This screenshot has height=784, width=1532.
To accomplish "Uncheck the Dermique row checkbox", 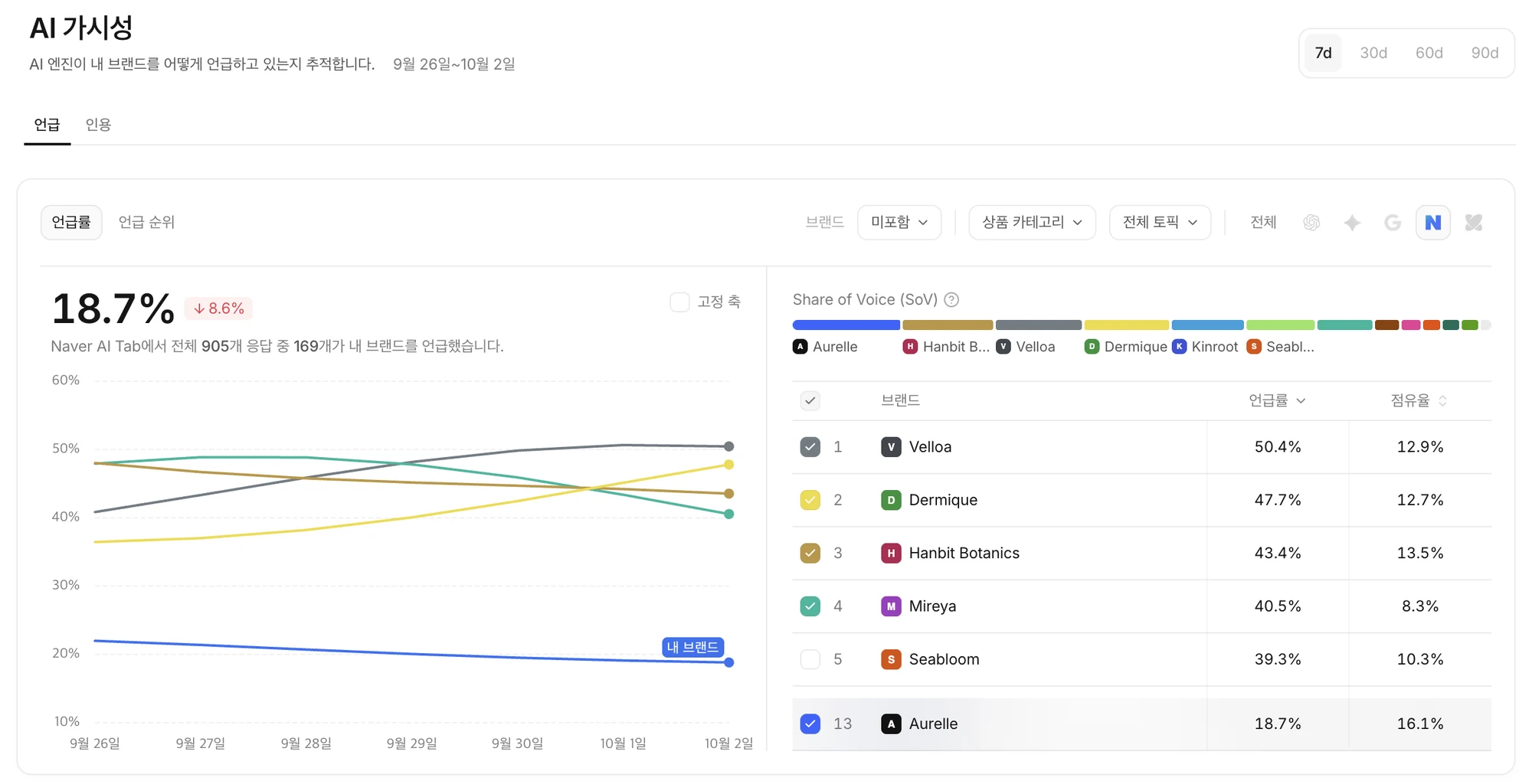I will pos(810,500).
